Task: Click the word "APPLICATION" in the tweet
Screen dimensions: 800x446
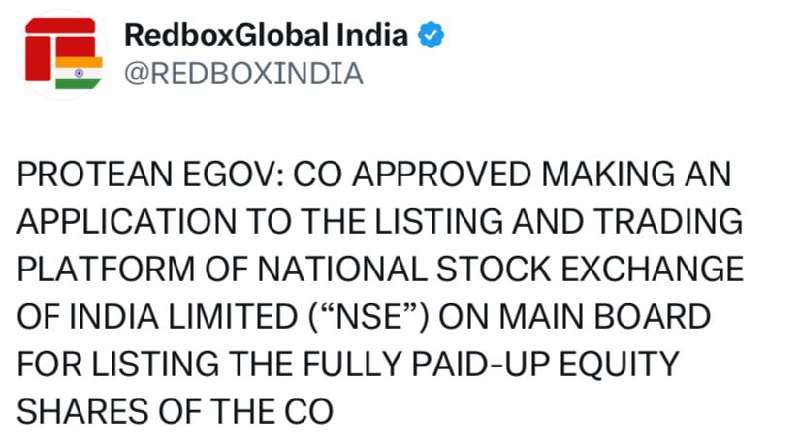Action: pyautogui.click(x=127, y=221)
